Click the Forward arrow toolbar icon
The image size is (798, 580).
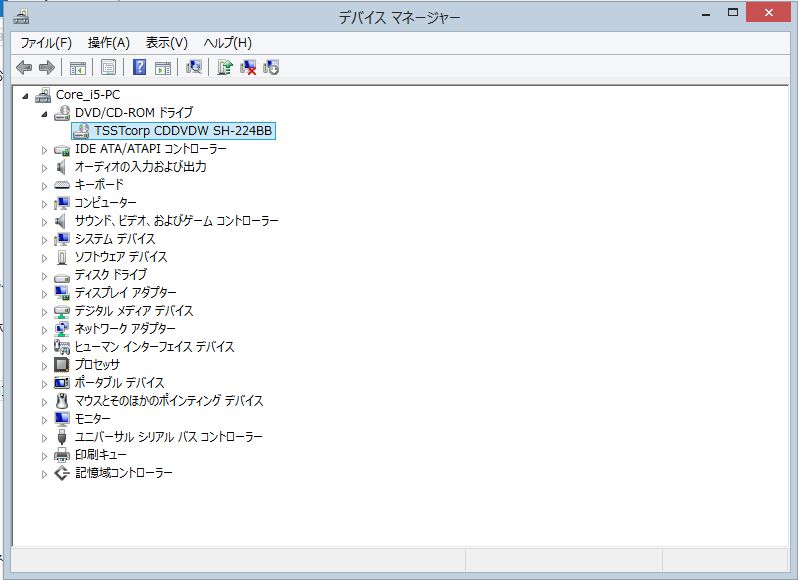coord(47,67)
